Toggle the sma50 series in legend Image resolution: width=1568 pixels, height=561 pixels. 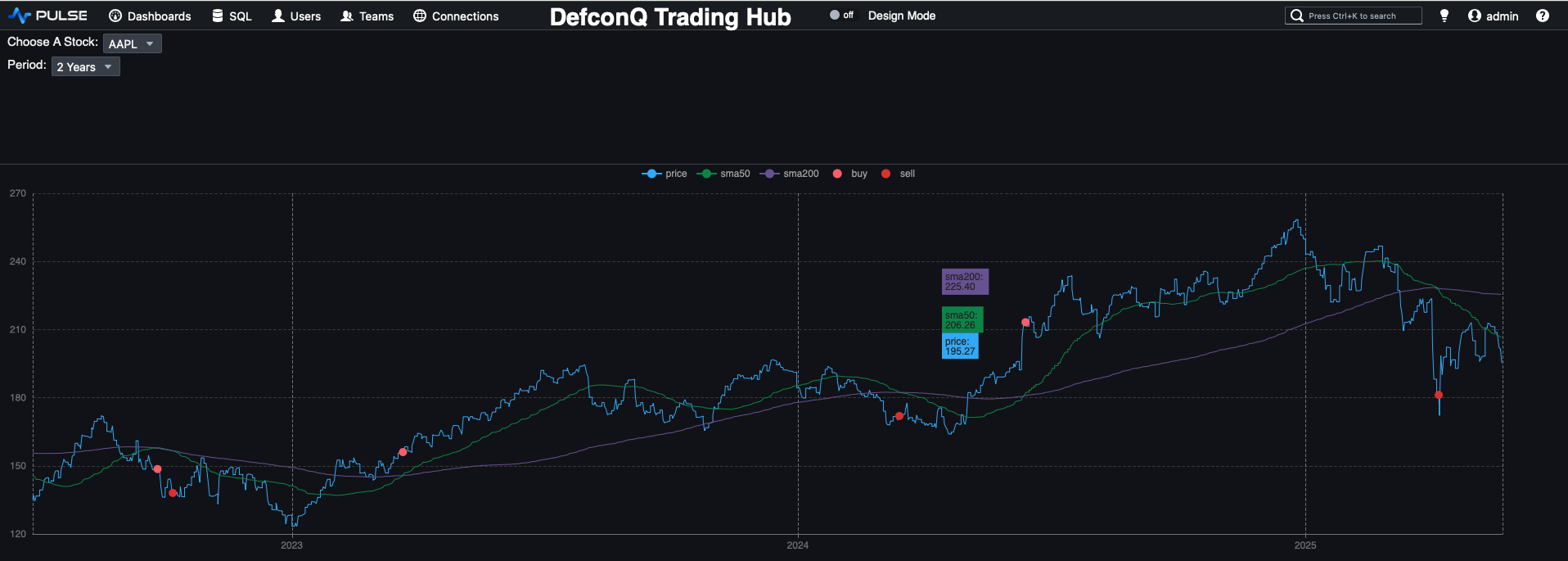click(723, 174)
